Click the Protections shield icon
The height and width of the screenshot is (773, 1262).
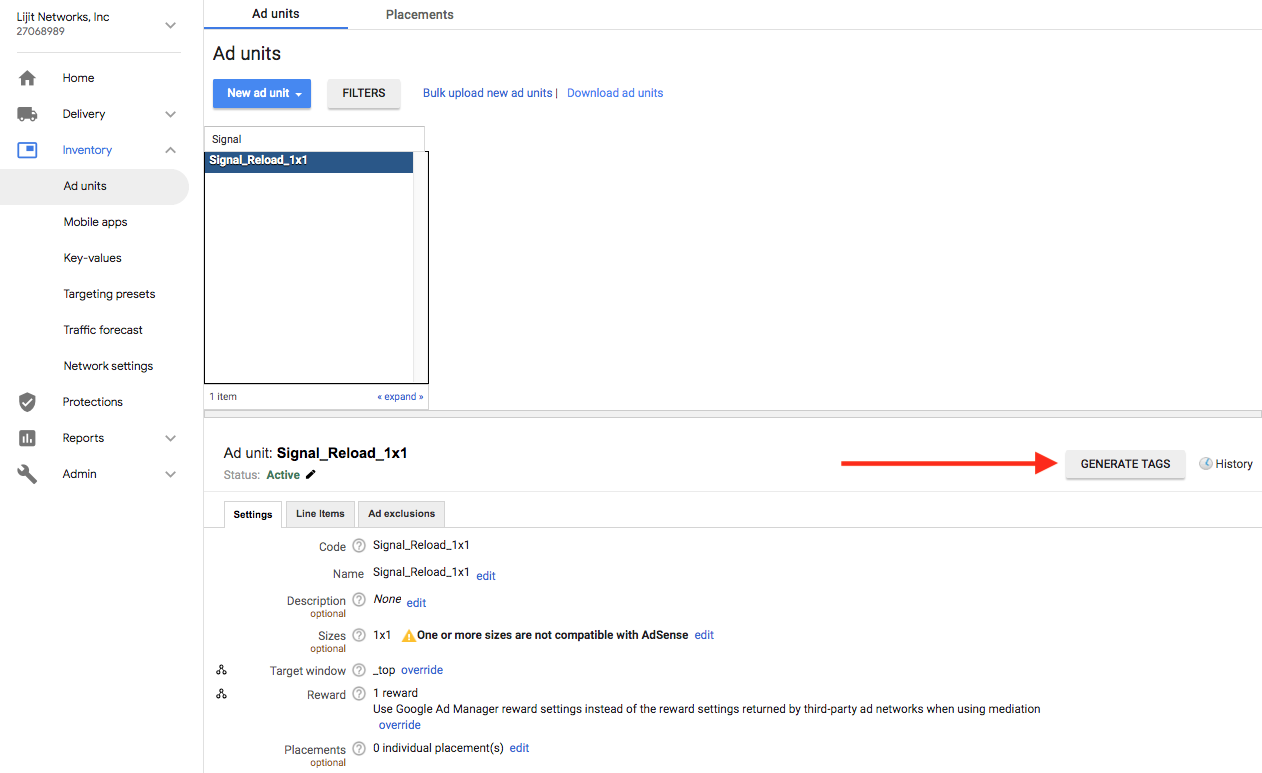click(x=27, y=402)
